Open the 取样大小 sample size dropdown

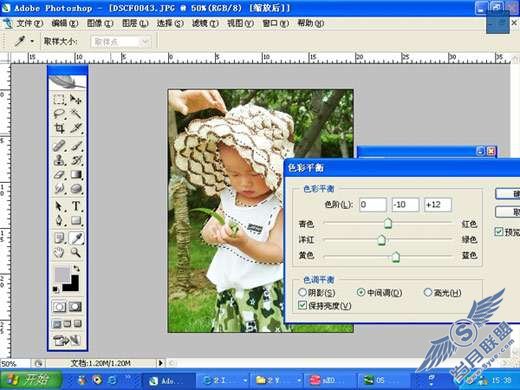121,42
